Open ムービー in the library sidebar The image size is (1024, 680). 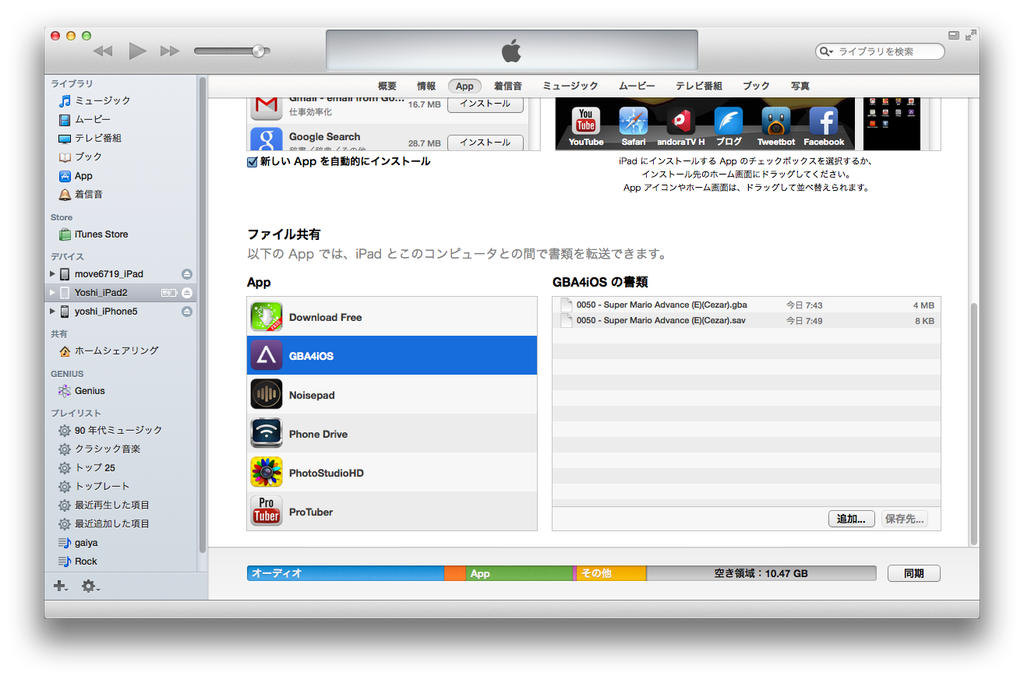click(x=84, y=120)
